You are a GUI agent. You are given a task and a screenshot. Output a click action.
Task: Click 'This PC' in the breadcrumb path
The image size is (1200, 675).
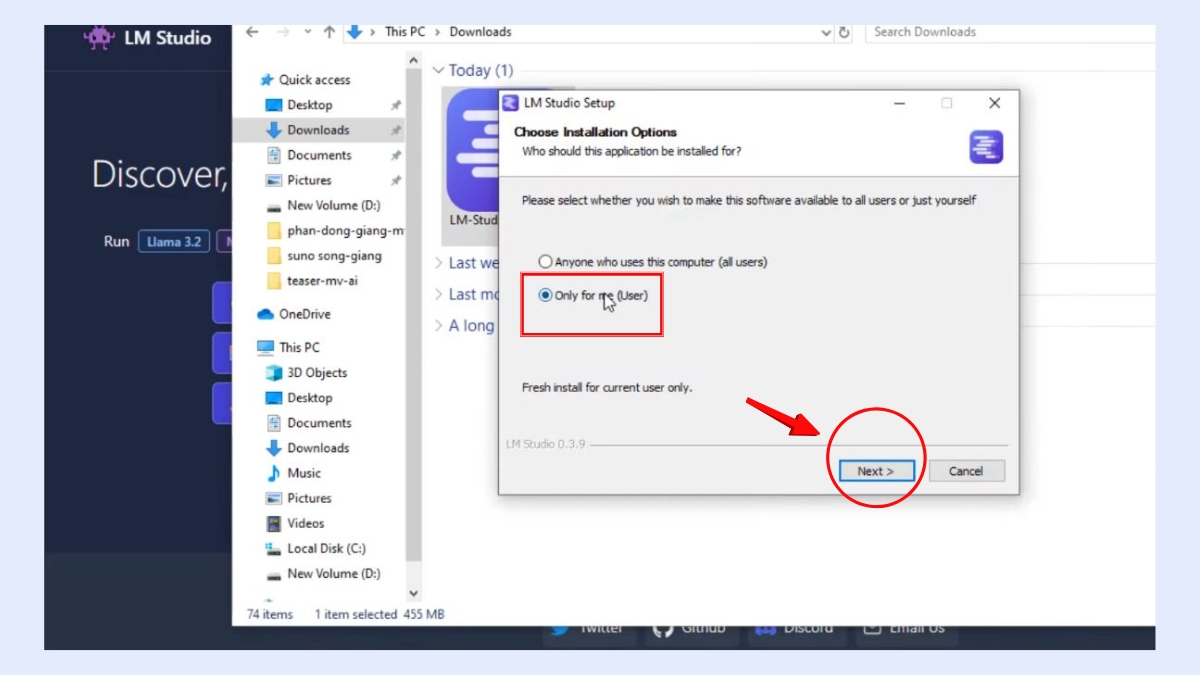405,32
